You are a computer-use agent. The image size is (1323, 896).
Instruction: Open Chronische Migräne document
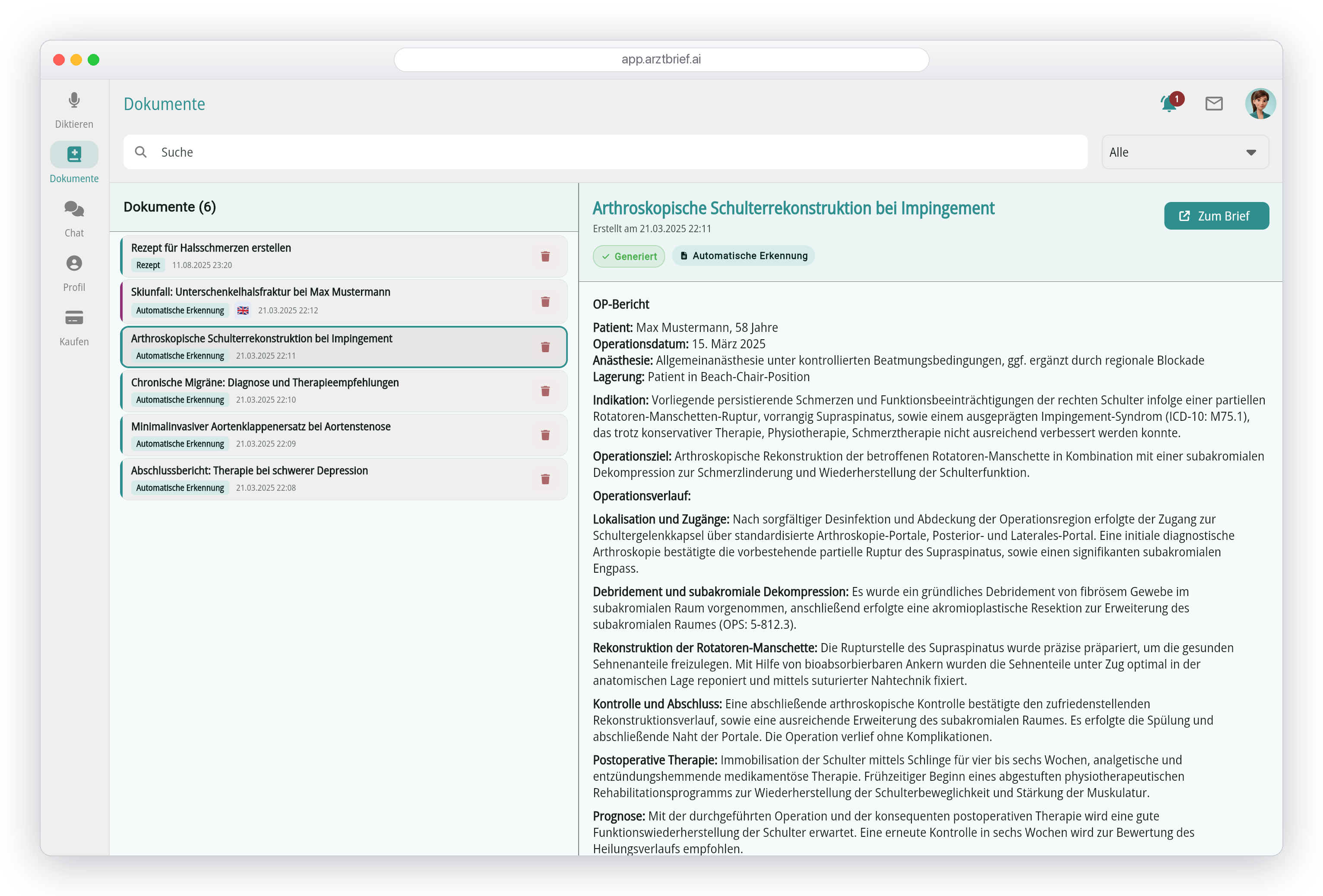(x=343, y=391)
